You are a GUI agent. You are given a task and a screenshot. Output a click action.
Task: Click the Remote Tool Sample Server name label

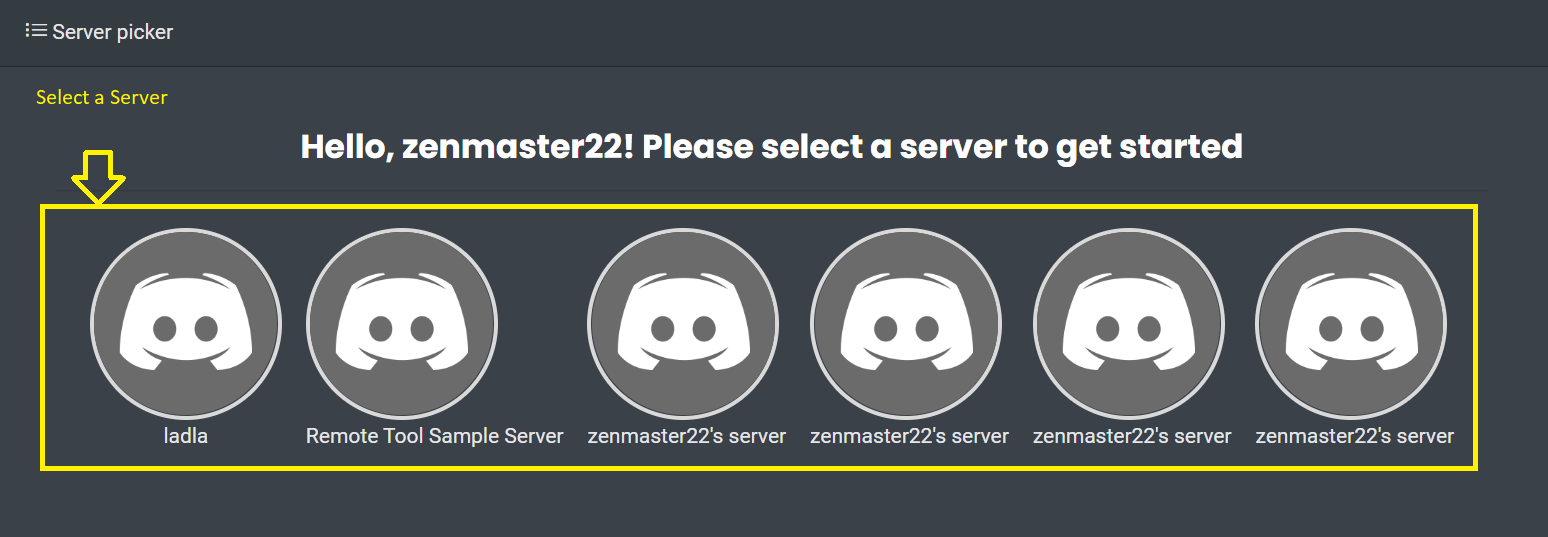click(435, 436)
